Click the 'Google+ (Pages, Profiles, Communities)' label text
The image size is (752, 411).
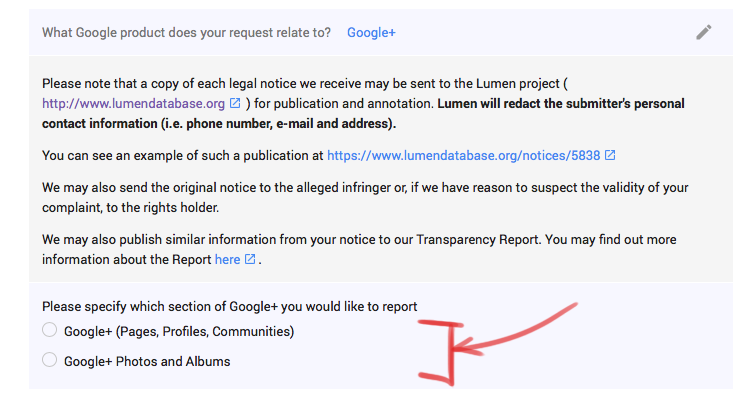click(179, 331)
